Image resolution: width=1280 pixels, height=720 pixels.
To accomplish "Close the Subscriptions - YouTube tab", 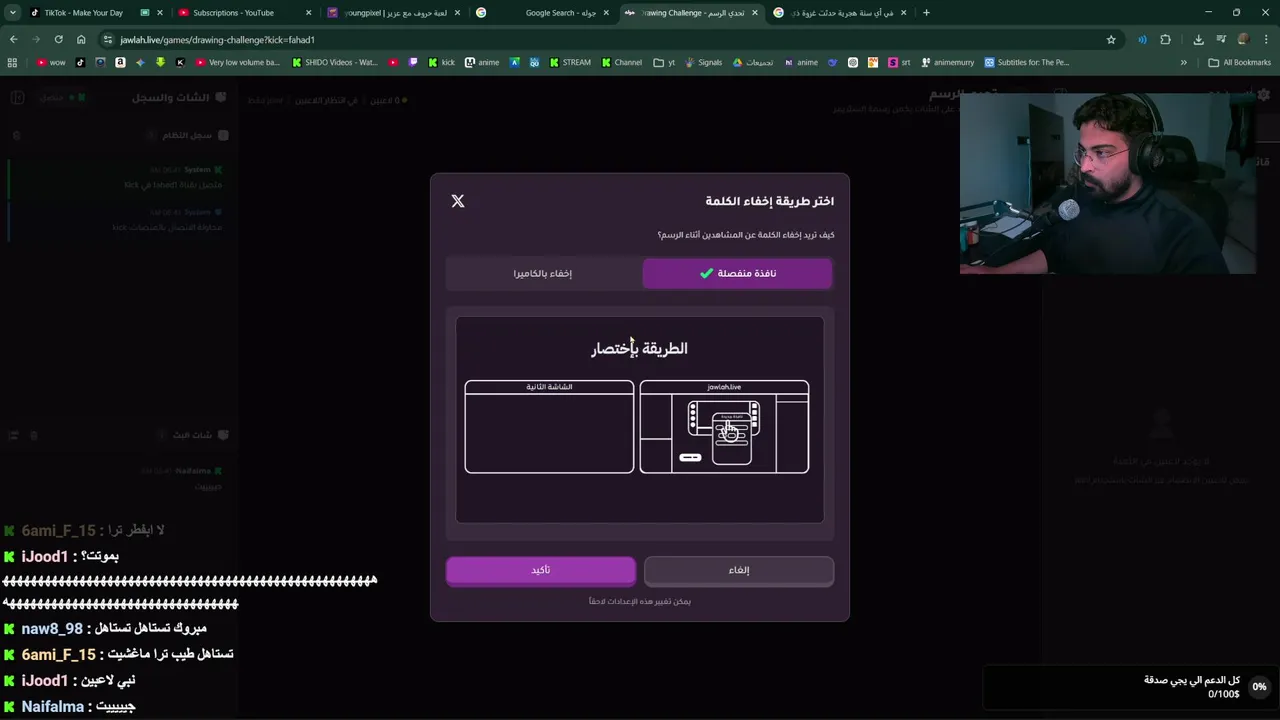I will [x=308, y=13].
